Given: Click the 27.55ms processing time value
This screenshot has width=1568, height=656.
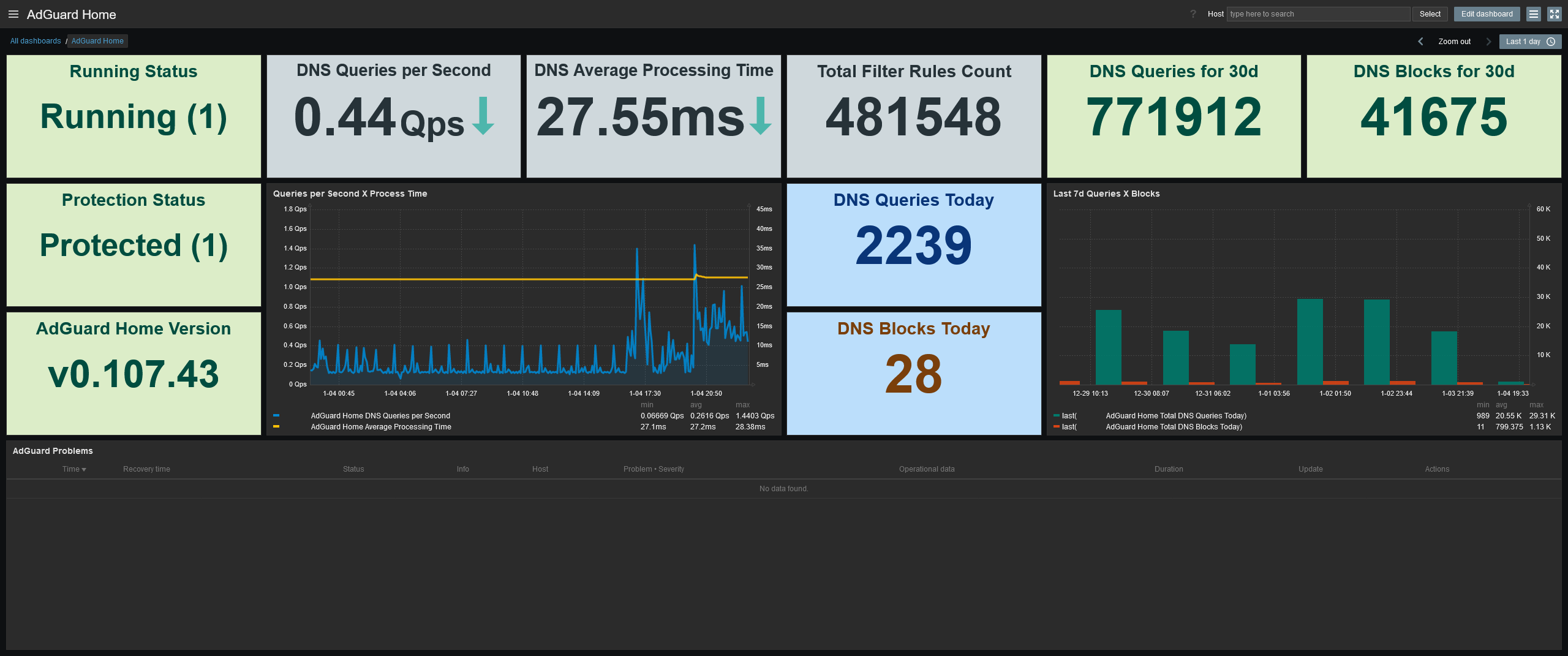Looking at the screenshot, I should click(640, 117).
